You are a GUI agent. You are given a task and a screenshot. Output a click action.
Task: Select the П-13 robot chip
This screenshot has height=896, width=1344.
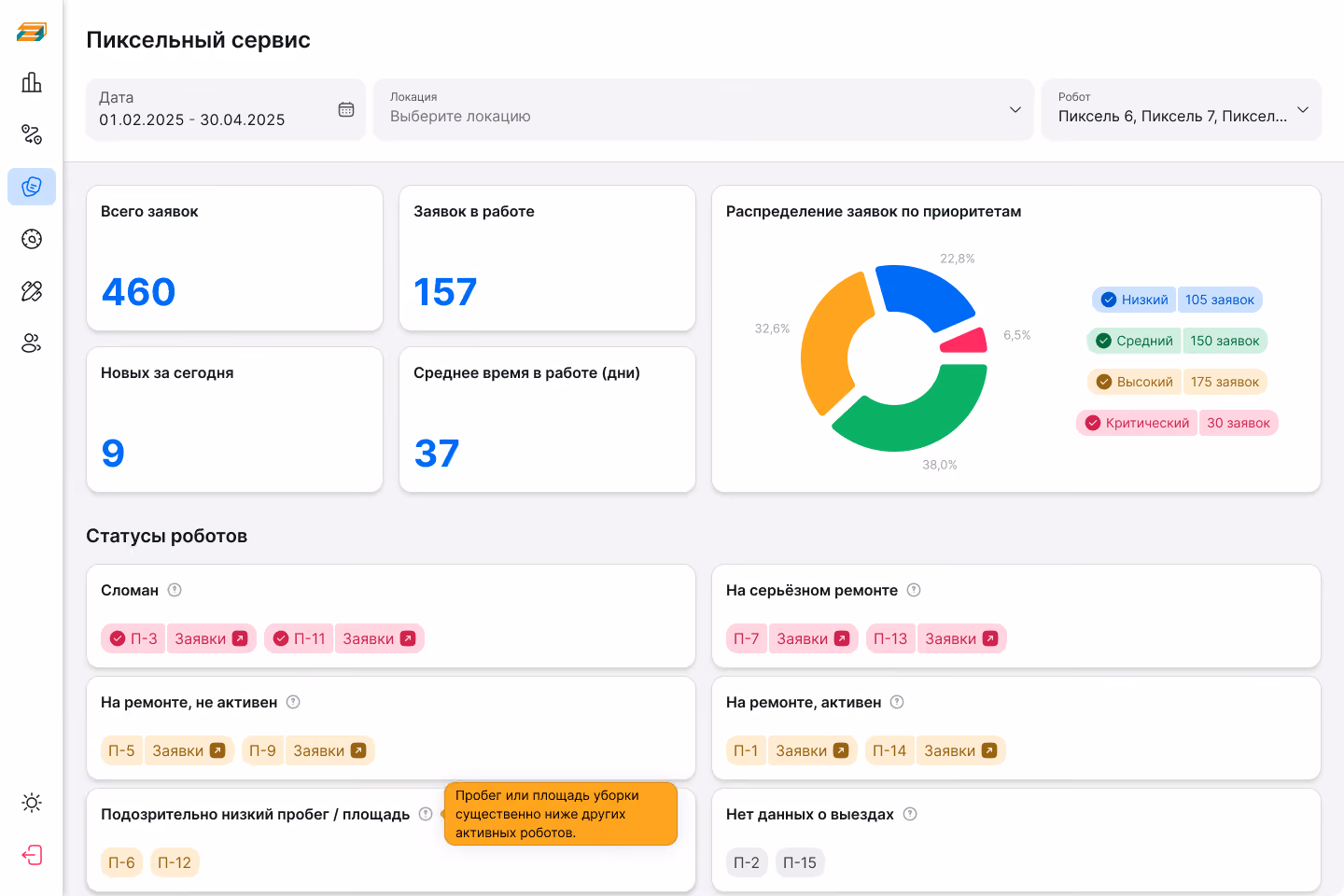pos(890,638)
